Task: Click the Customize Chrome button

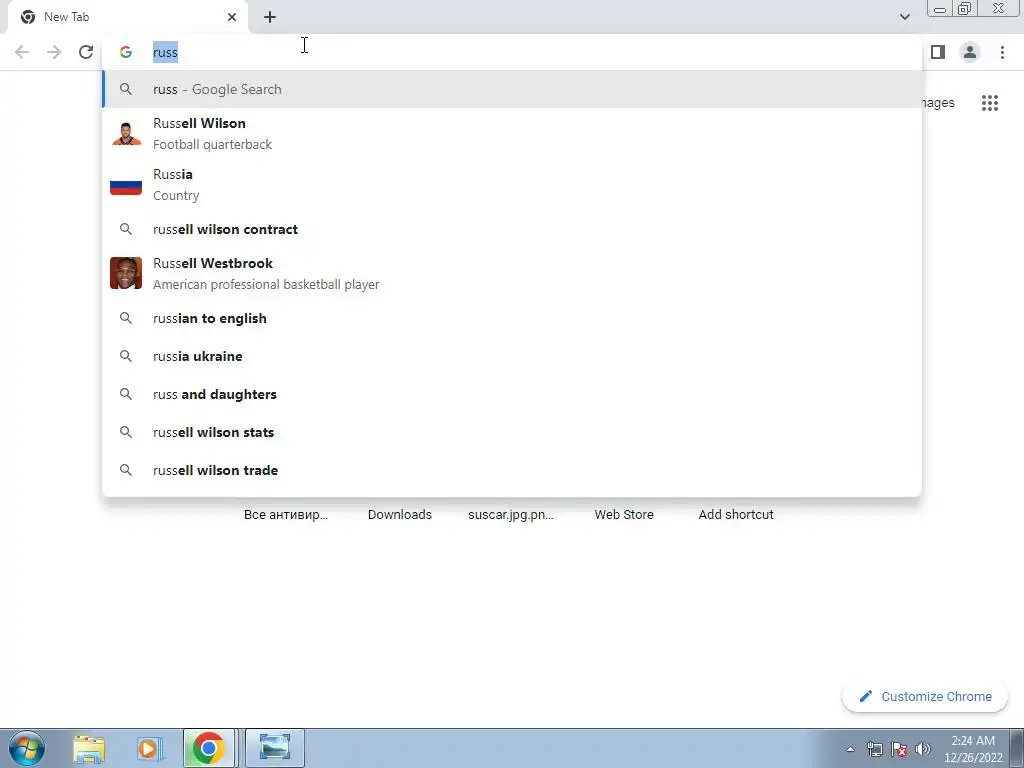Action: (x=925, y=696)
